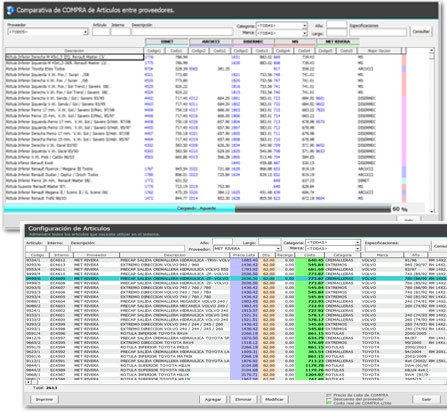Click code 9734 in Toyota Etios row
This screenshot has width=447, height=412.
click(x=149, y=69)
